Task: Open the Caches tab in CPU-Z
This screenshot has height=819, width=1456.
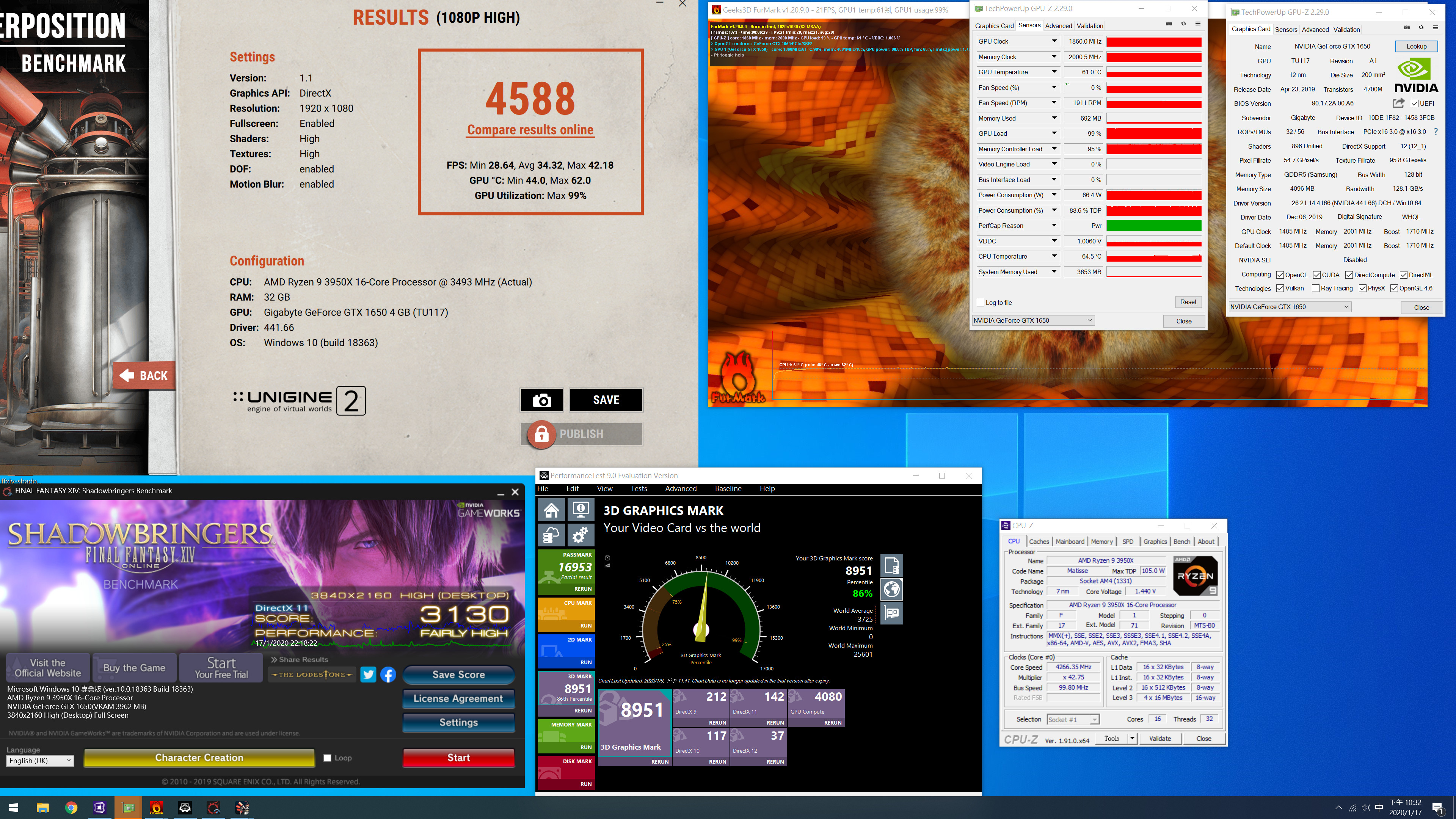Action: tap(1038, 541)
